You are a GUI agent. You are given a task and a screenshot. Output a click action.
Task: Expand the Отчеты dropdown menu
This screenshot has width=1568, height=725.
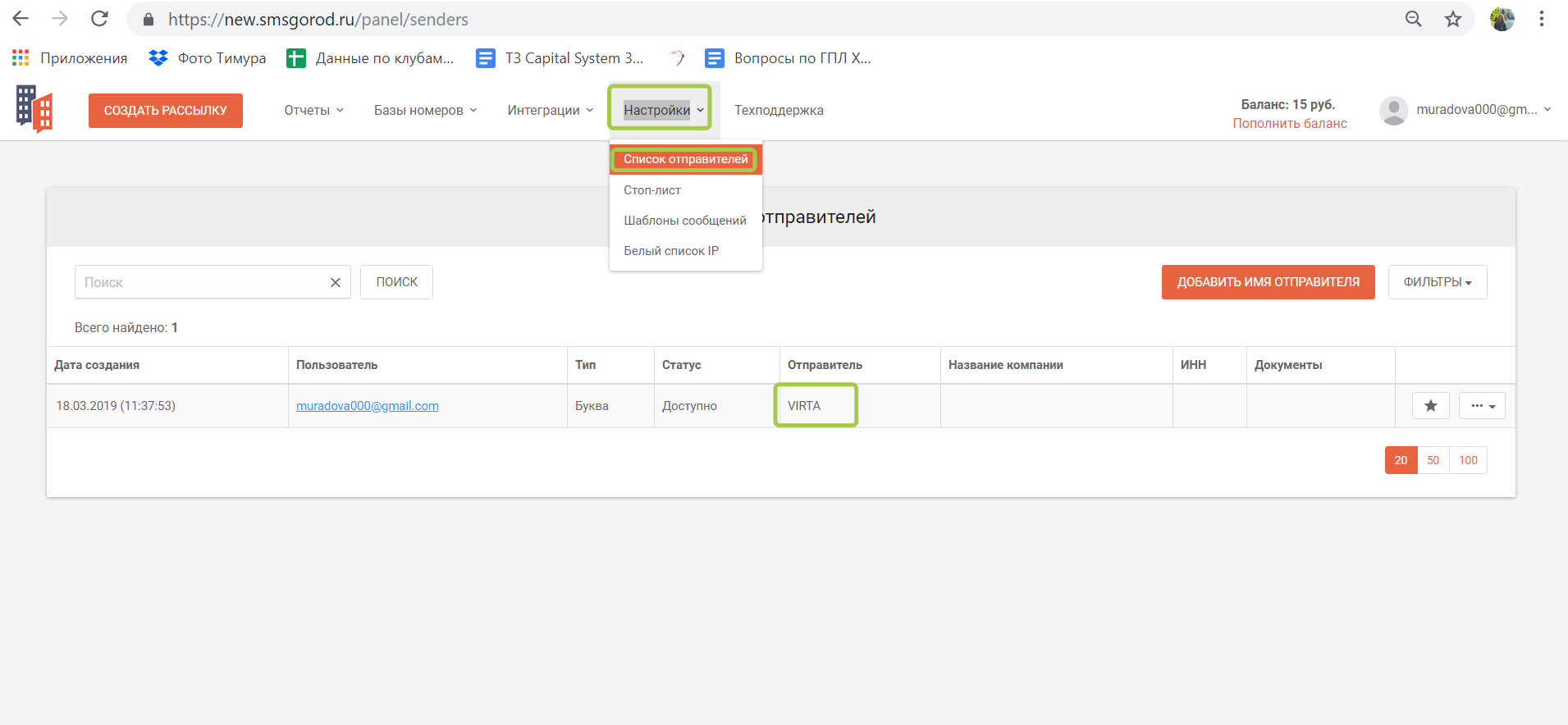(x=313, y=111)
